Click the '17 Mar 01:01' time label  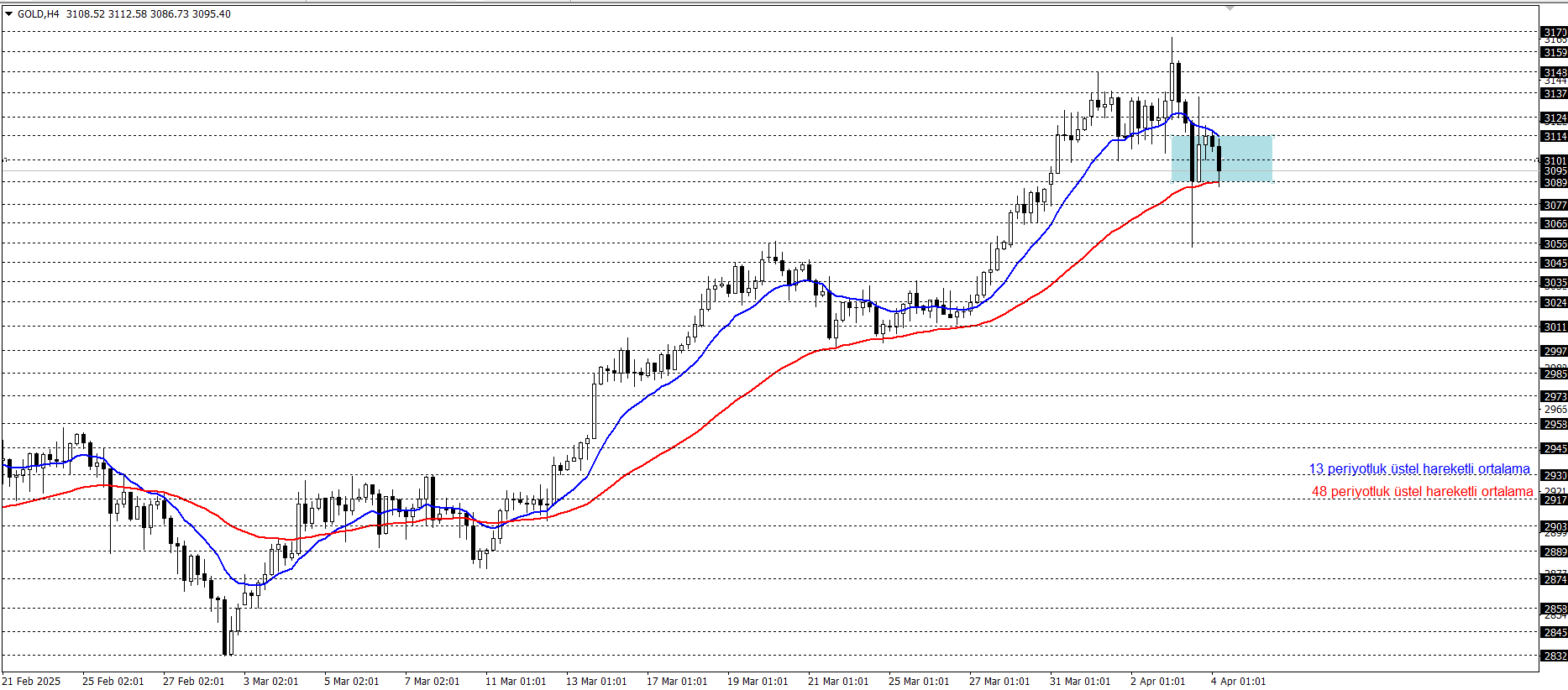click(x=677, y=682)
